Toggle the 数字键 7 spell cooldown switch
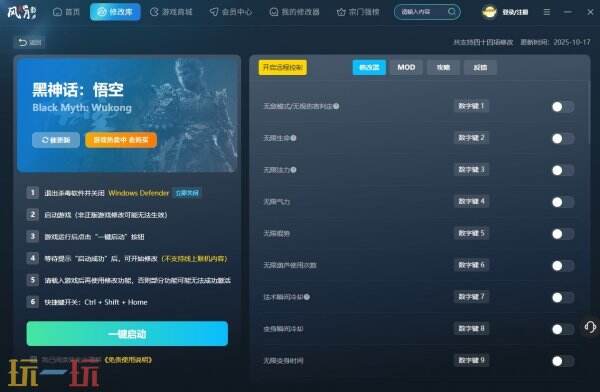Screen dimensions: 600x392 [x=562, y=297]
